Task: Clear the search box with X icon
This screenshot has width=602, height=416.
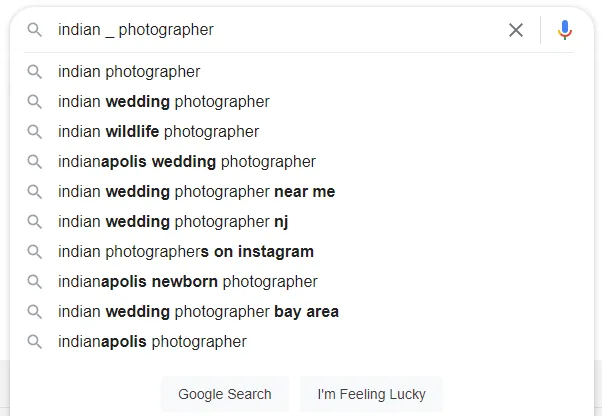Action: coord(516,30)
